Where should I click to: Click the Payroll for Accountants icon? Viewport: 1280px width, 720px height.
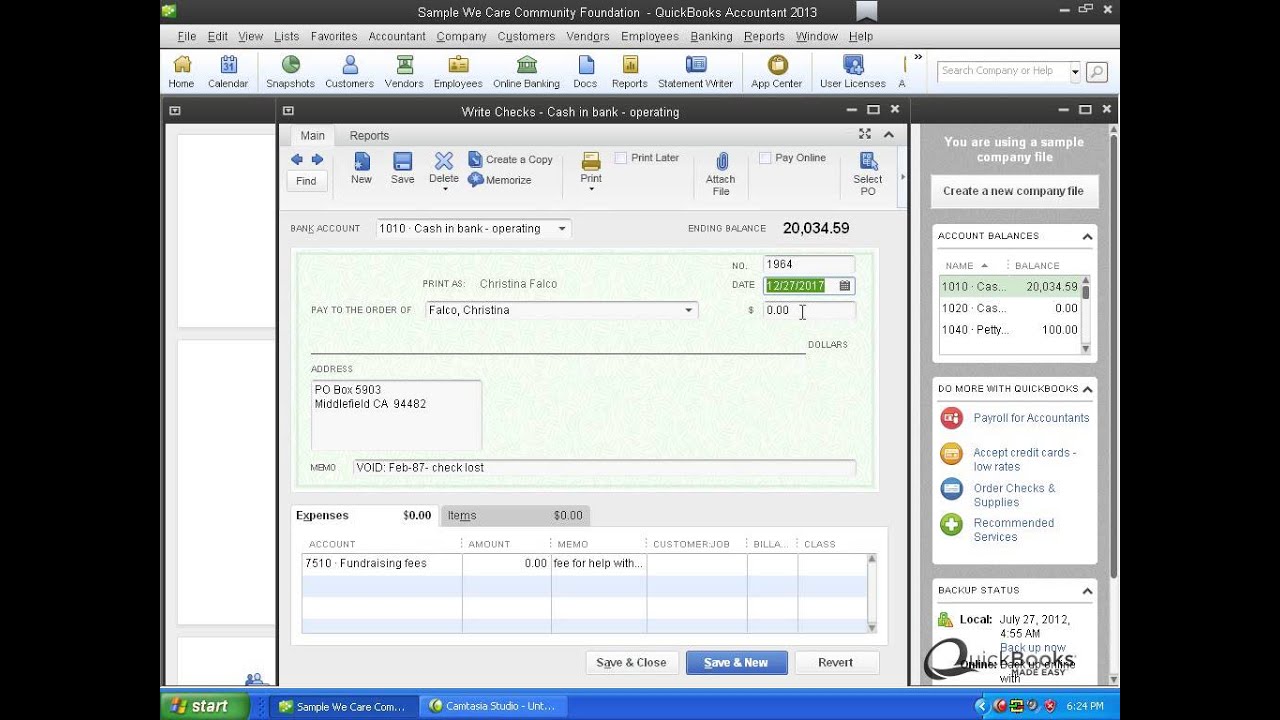pos(951,418)
